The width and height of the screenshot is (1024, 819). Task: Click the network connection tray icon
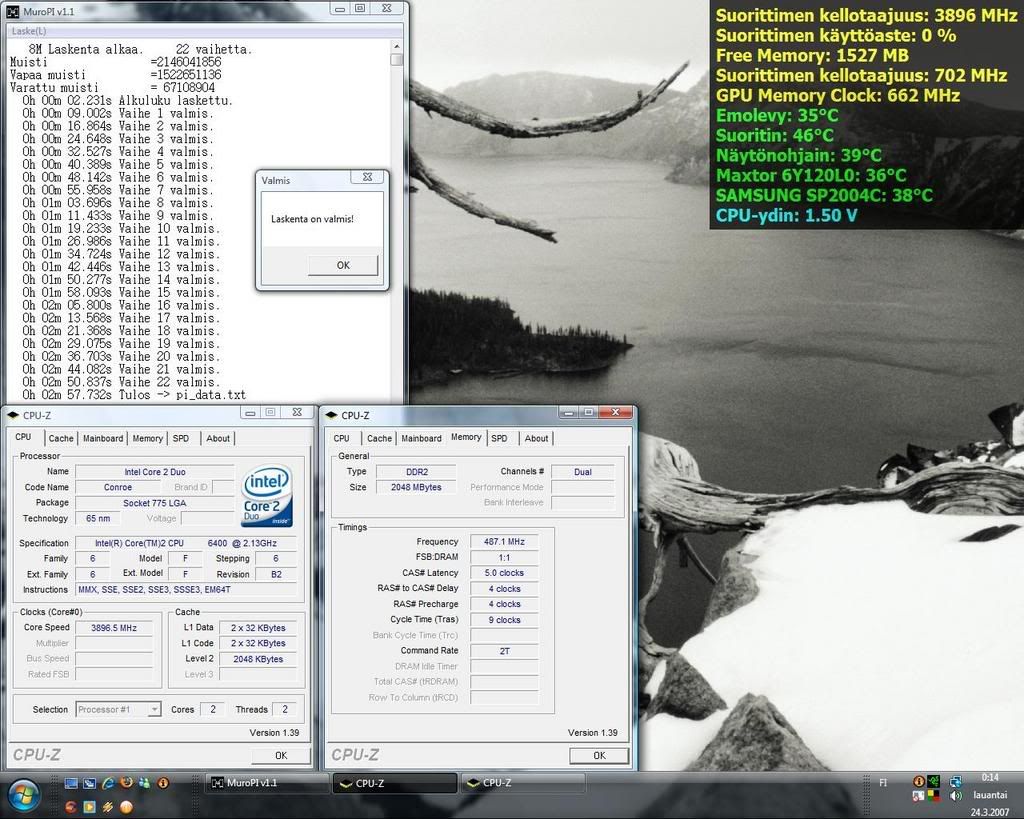pyautogui.click(x=955, y=781)
